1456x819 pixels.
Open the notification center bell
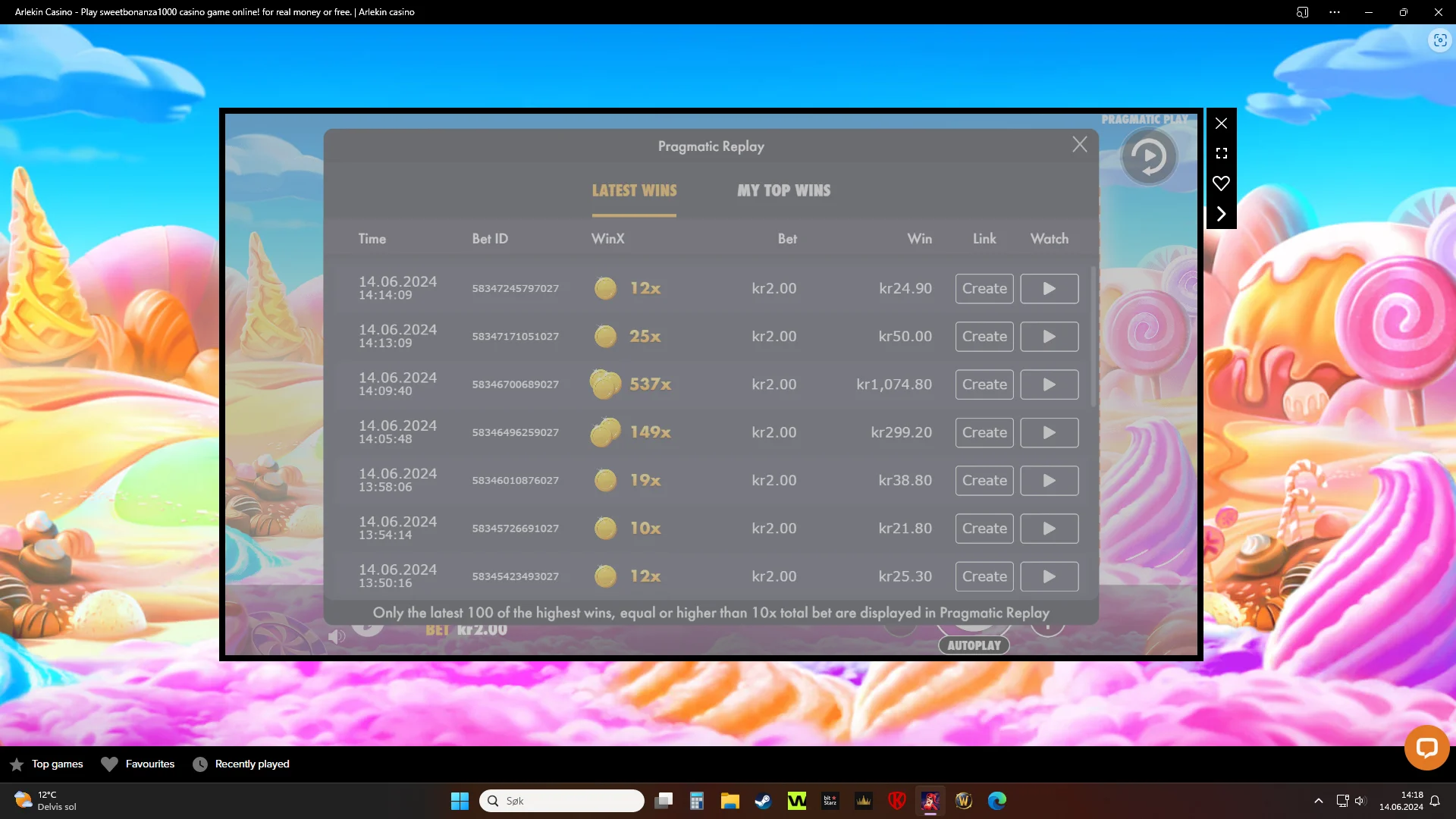pos(1435,801)
